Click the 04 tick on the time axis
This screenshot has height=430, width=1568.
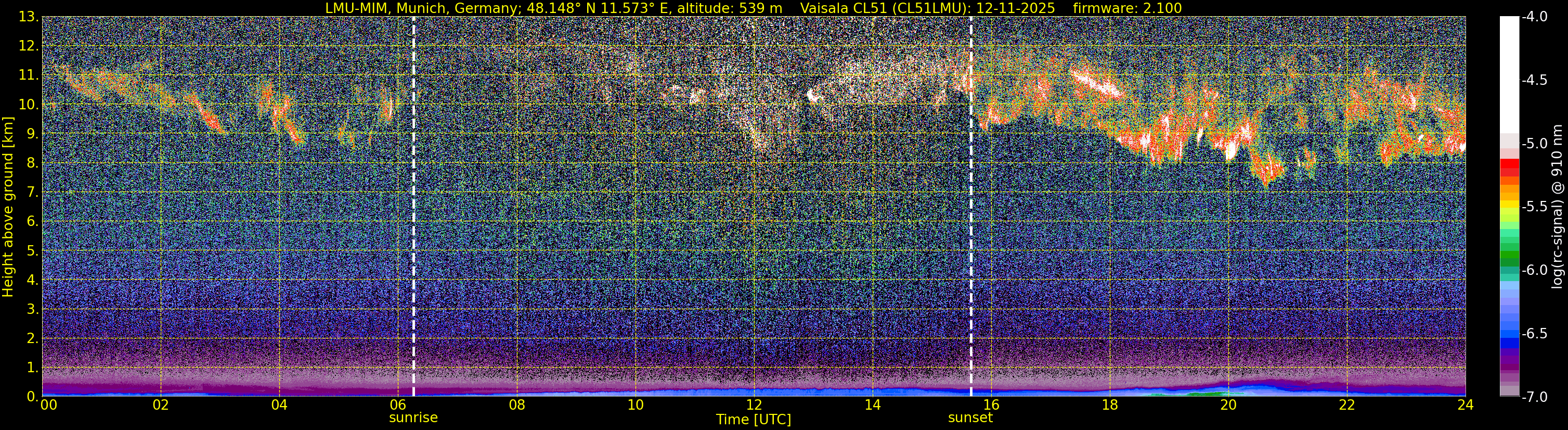point(279,405)
